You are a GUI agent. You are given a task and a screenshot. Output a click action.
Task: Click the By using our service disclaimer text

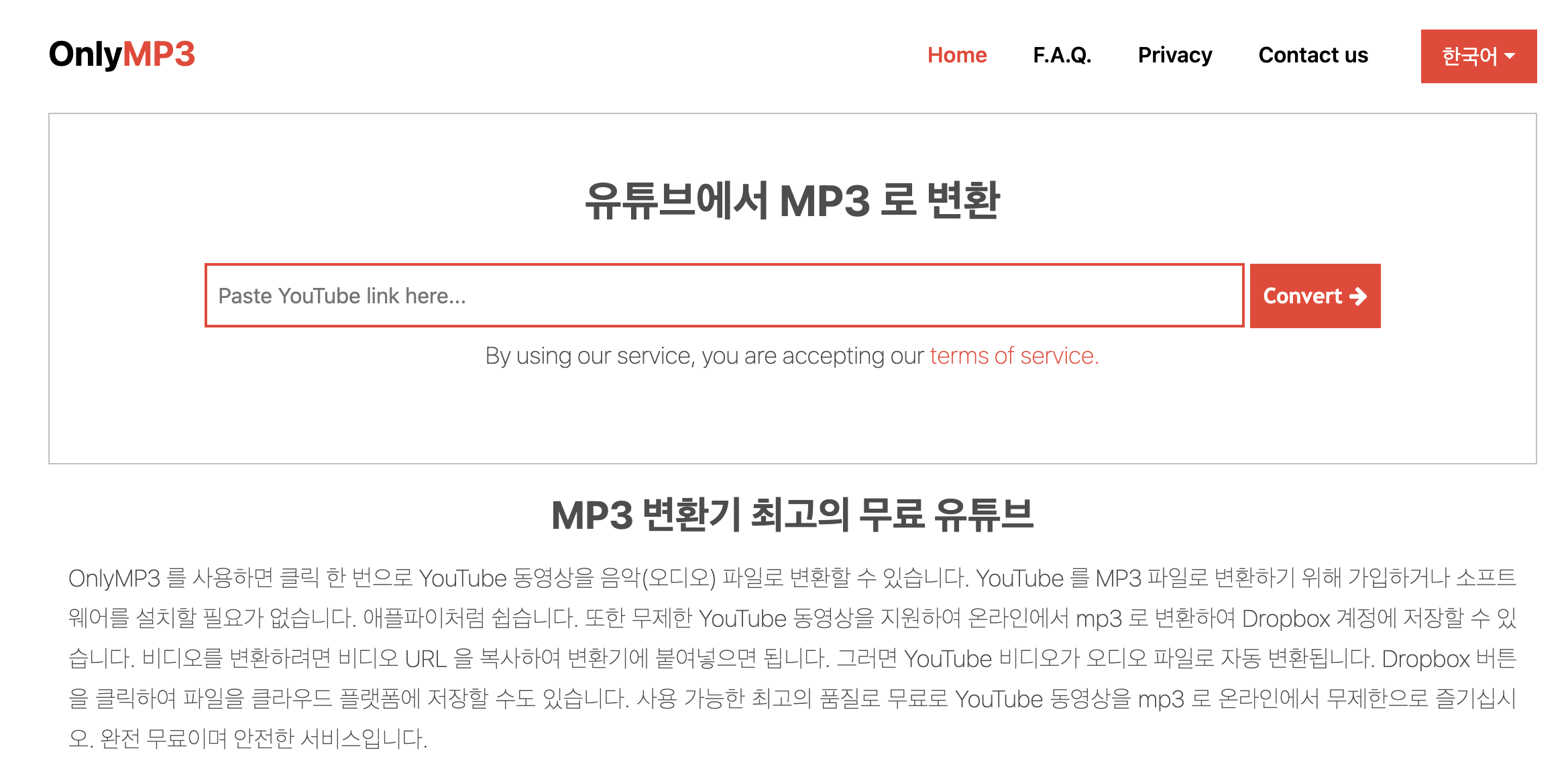point(706,356)
